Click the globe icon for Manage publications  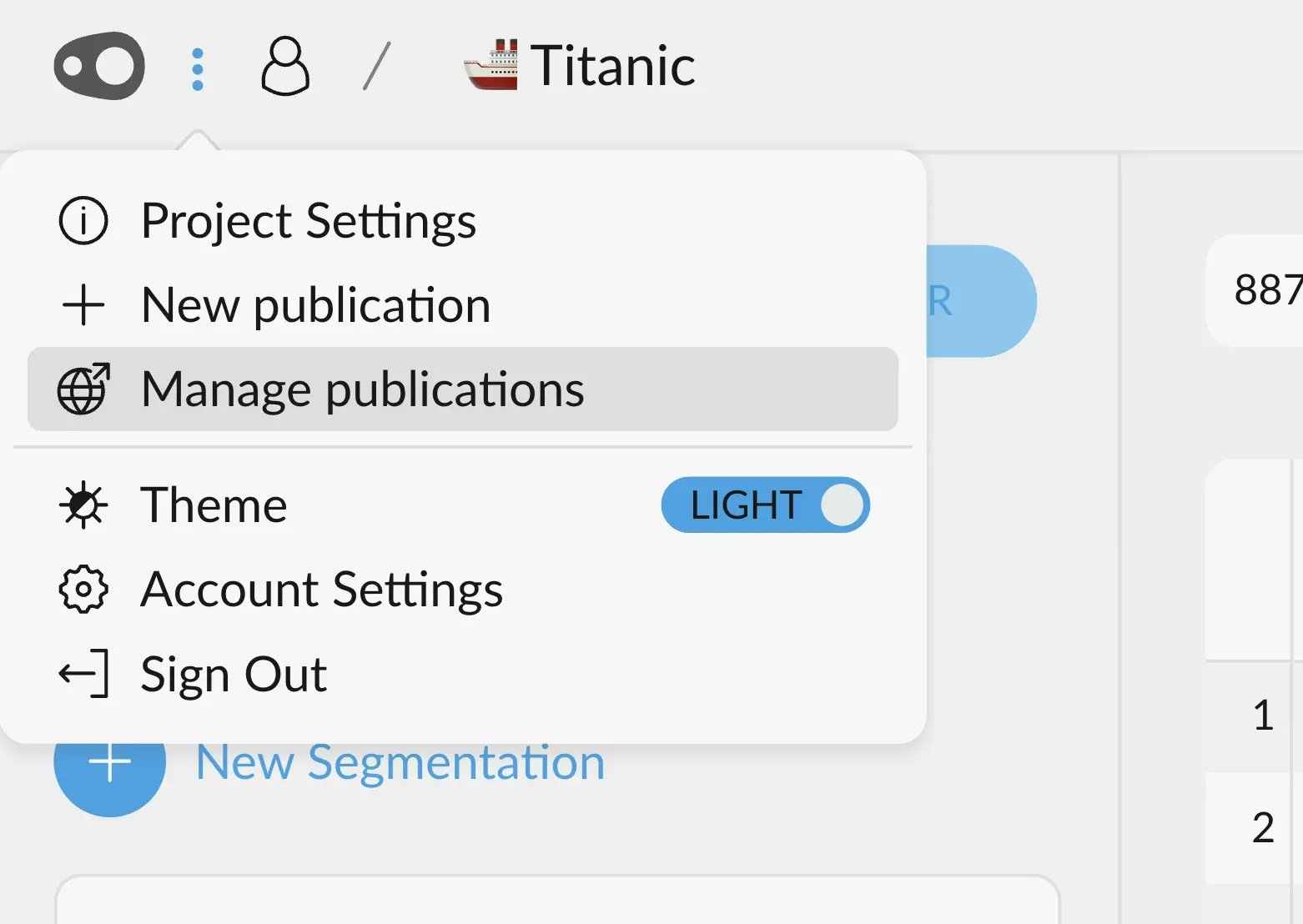pyautogui.click(x=83, y=389)
